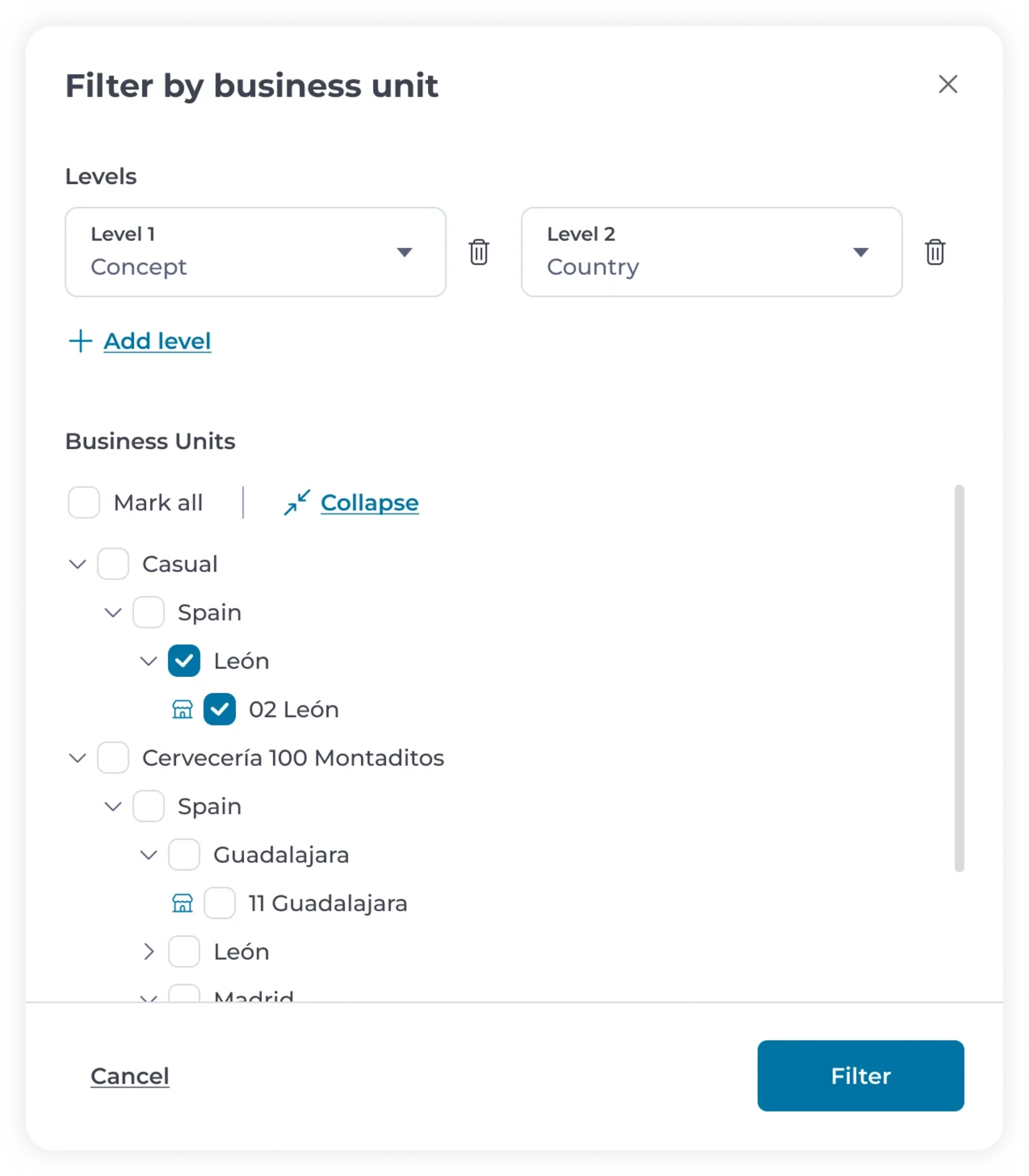This screenshot has width=1029, height=1176.
Task: Click the Collapse link
Action: [x=370, y=502]
